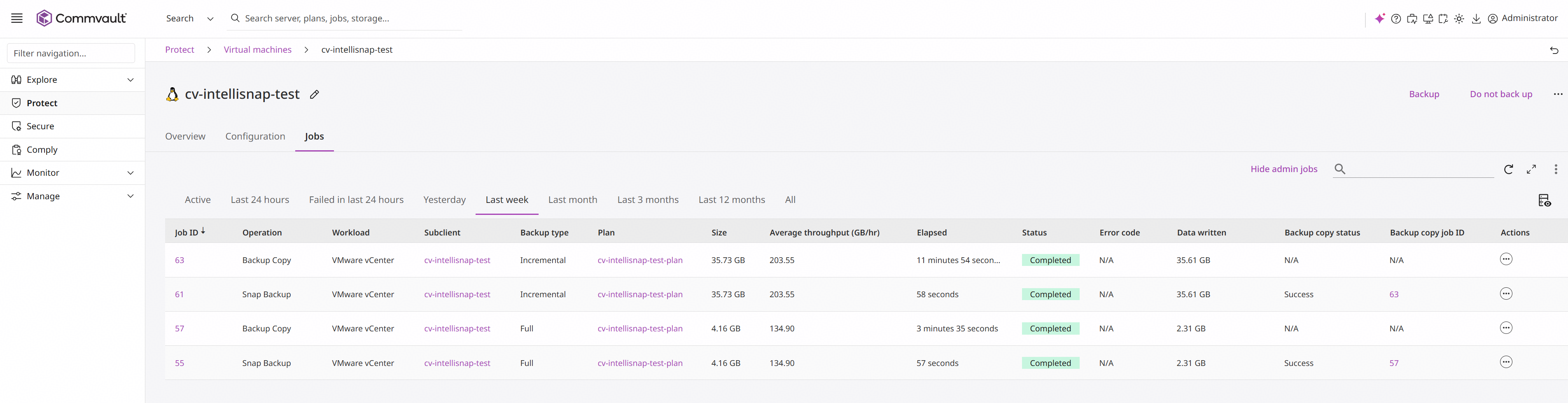Sort by Job ID column arrow
This screenshot has height=403, width=1568.
203,231
